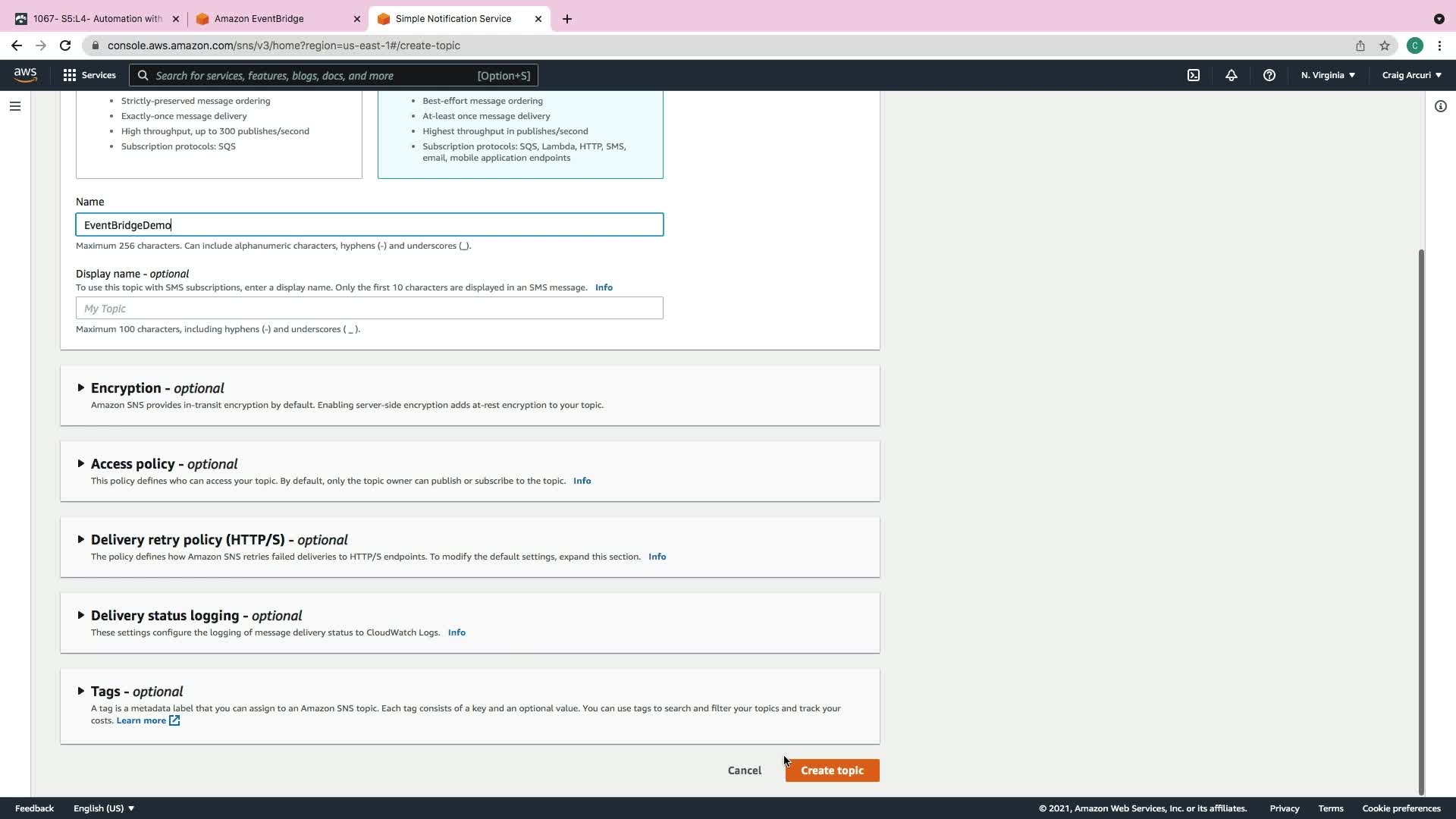
Task: Switch to the 1067- S5:L4 Automation tab
Action: pos(97,19)
